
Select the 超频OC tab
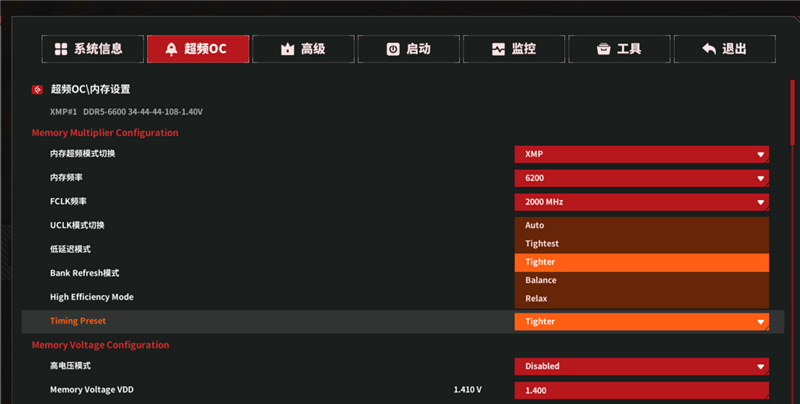[x=198, y=49]
